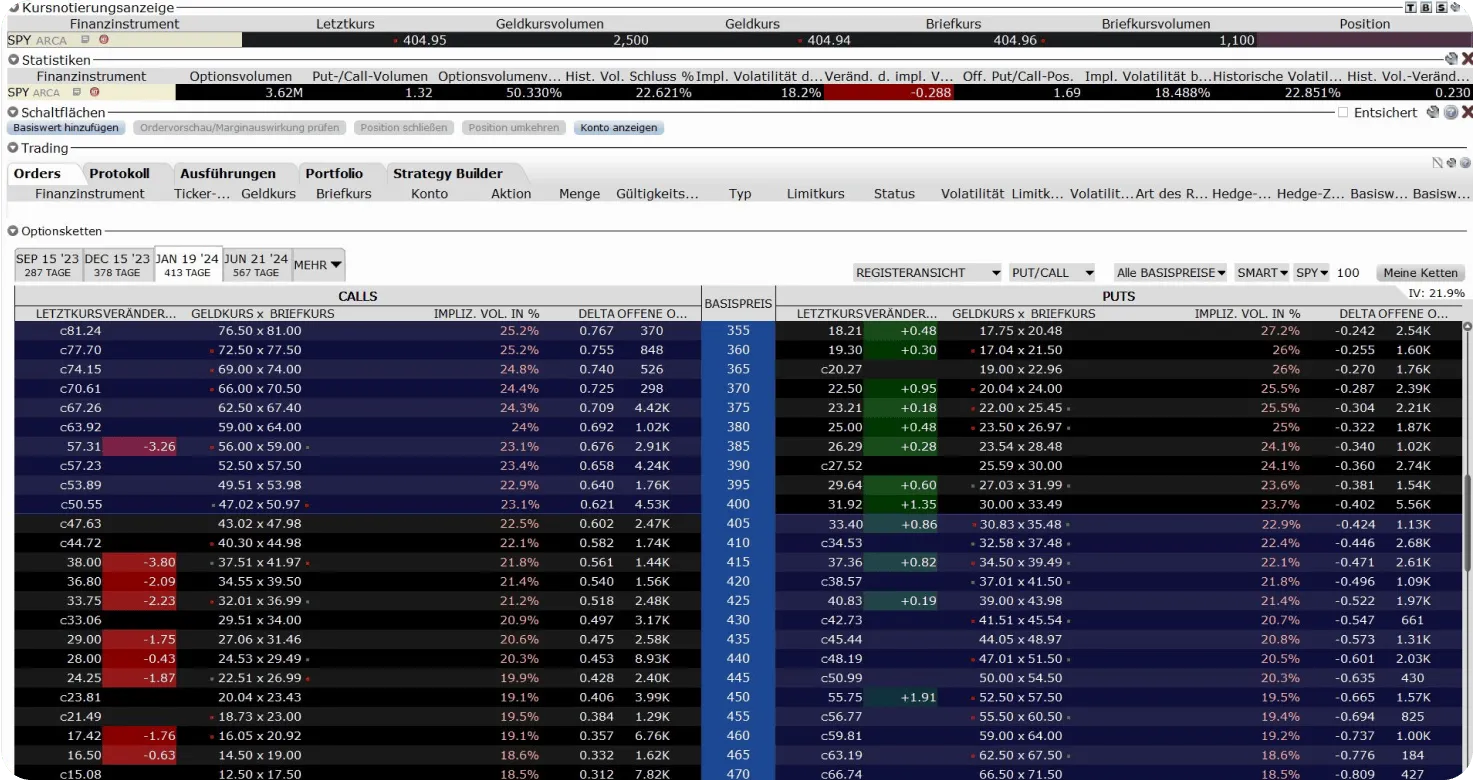This screenshot has height=780, width=1473.
Task: Collapse the Statistiken section
Action: 13,59
